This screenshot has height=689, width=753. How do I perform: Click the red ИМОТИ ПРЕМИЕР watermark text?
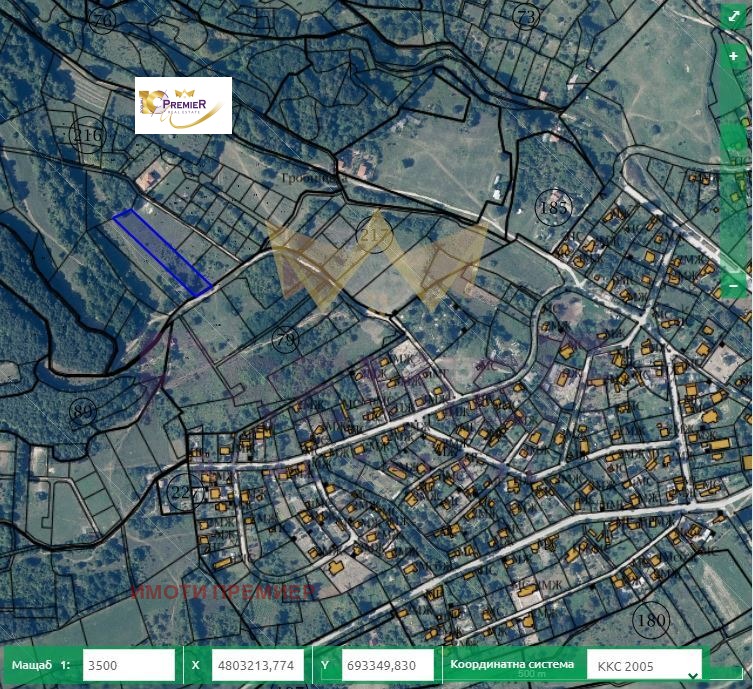[223, 591]
